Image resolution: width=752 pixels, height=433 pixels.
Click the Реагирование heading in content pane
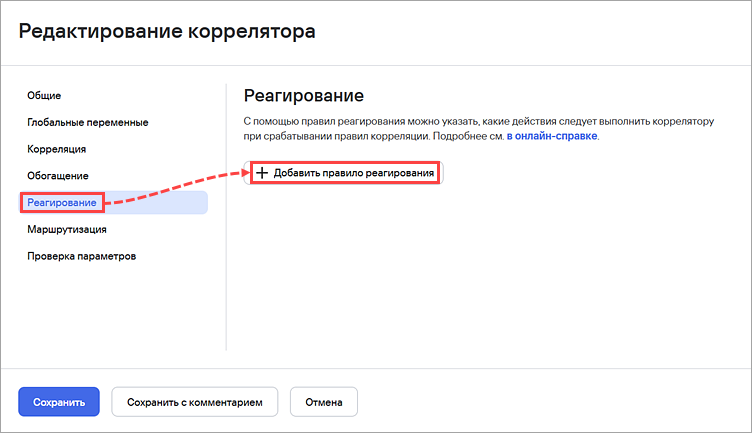[304, 95]
